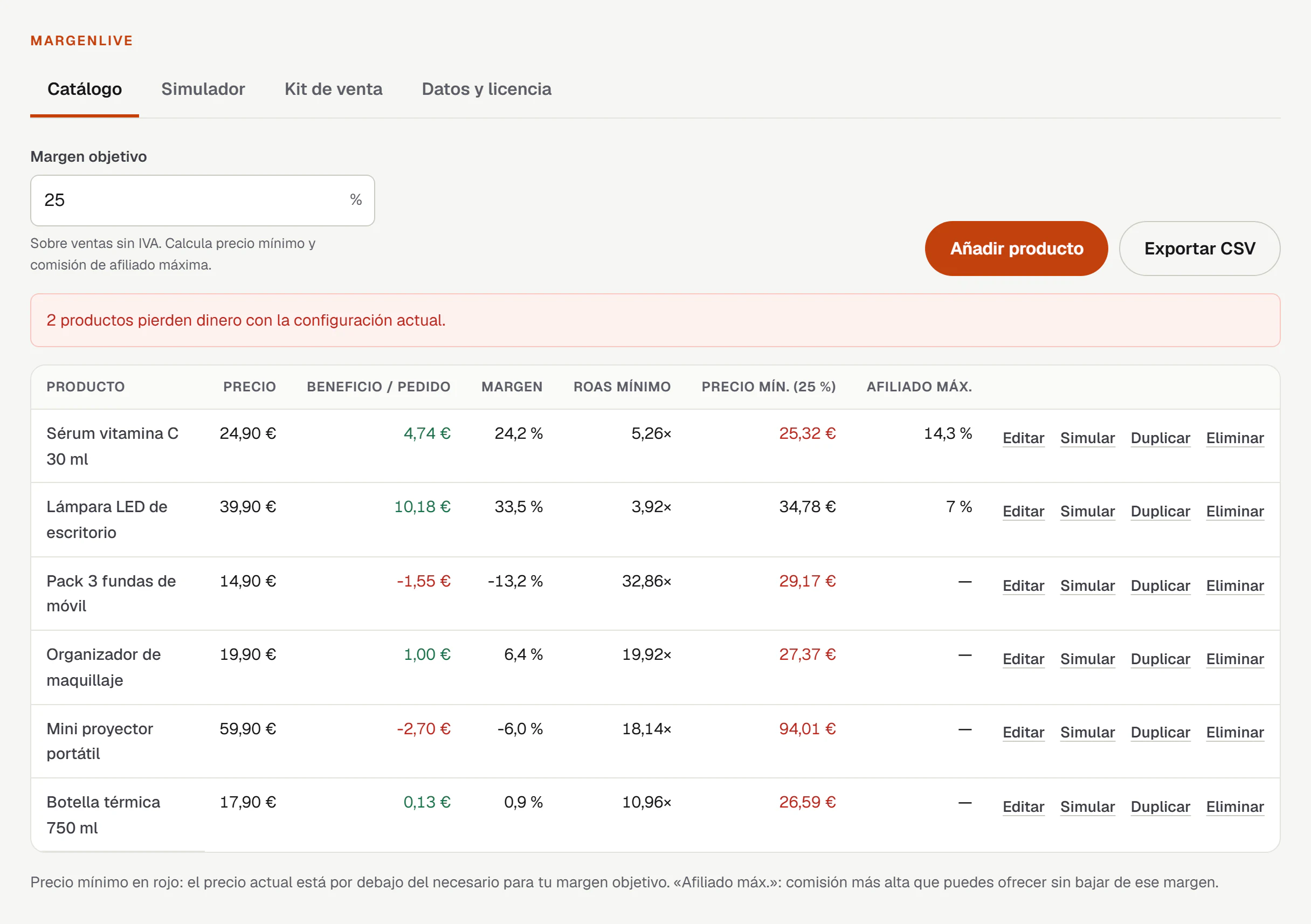Image resolution: width=1311 pixels, height=924 pixels.
Task: Delete Organizador de maquillaje
Action: pos(1234,658)
